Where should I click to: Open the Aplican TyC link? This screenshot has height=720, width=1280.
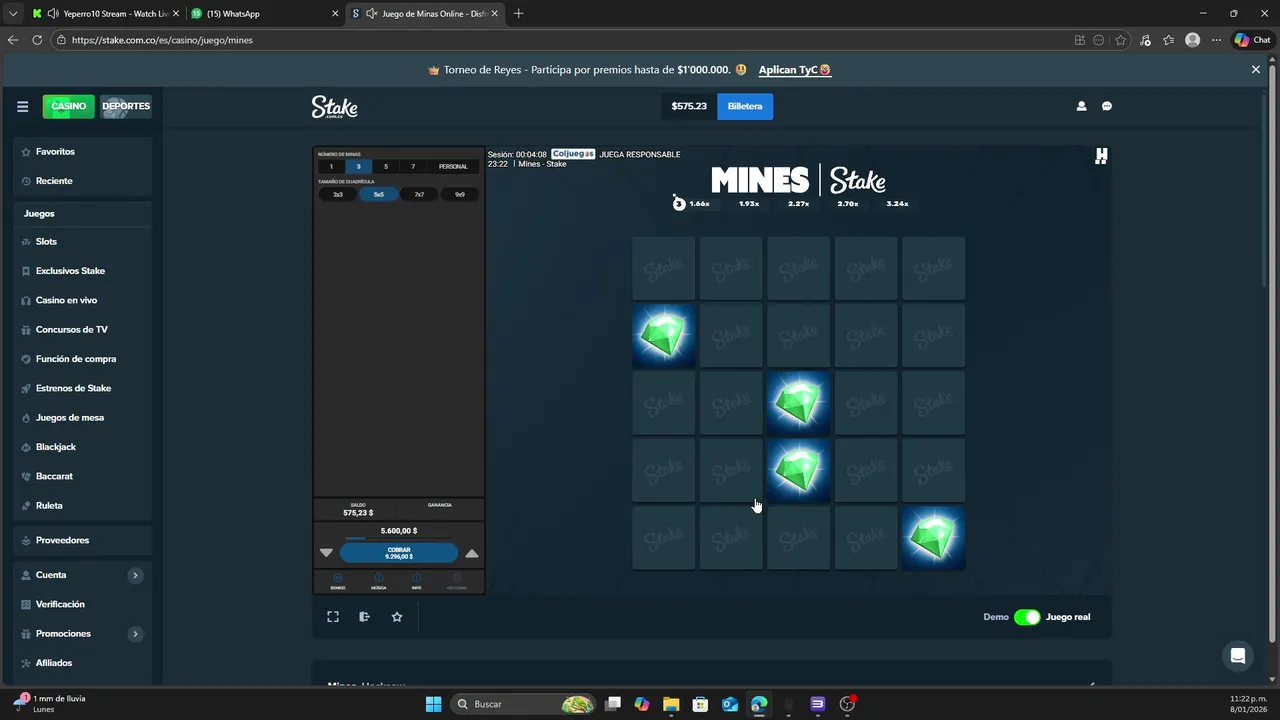[795, 70]
